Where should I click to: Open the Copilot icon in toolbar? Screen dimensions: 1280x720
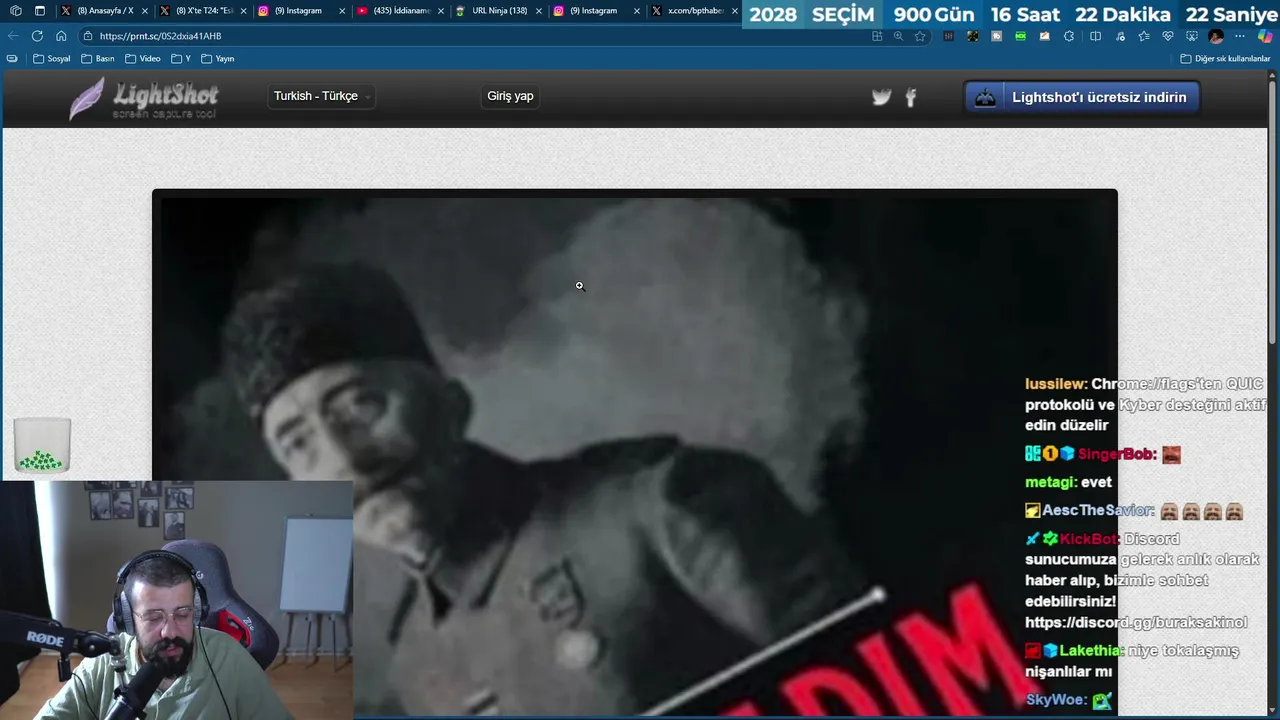1265,36
